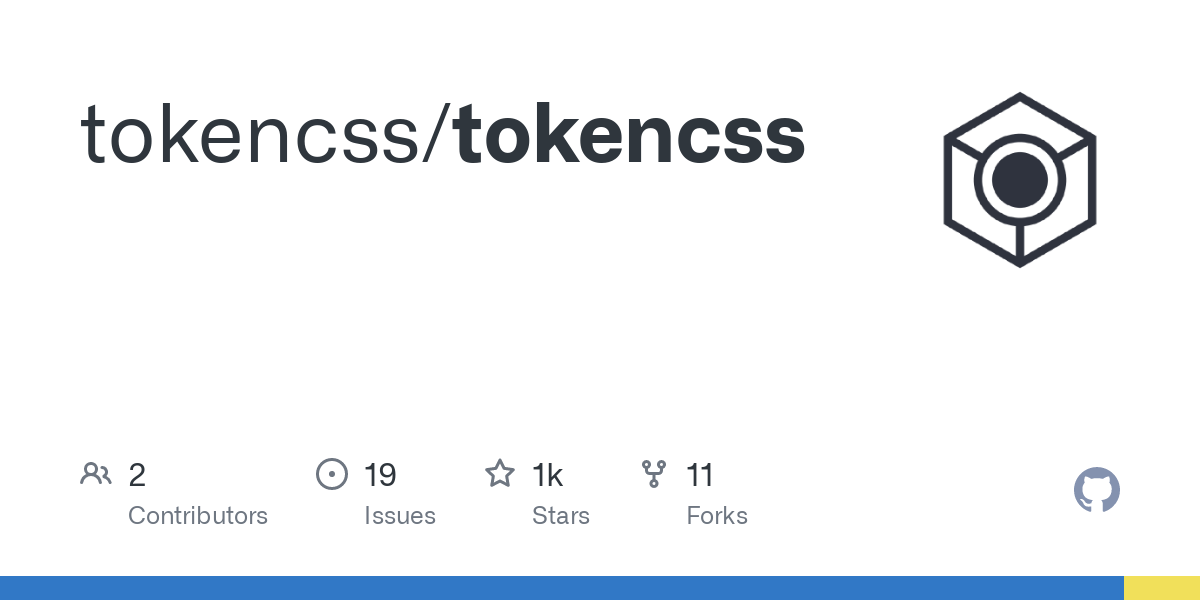Click the contributors people icon
The width and height of the screenshot is (1200, 600).
[x=96, y=474]
